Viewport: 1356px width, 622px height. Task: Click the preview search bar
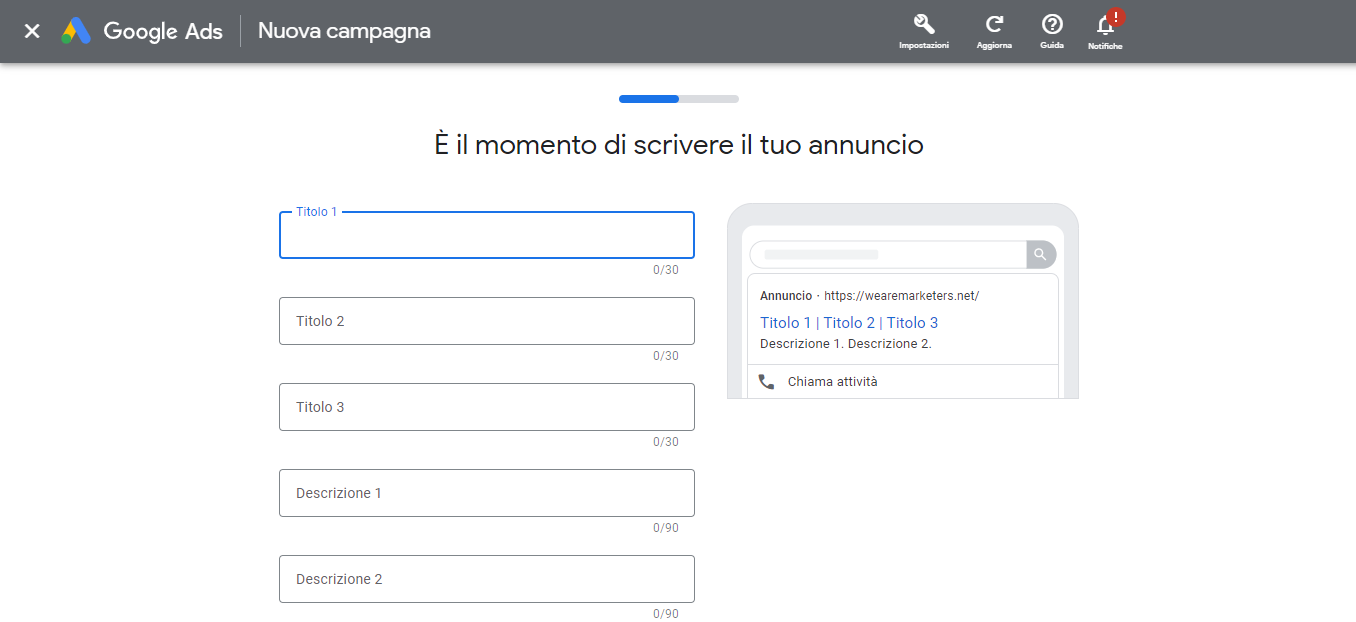tap(888, 255)
